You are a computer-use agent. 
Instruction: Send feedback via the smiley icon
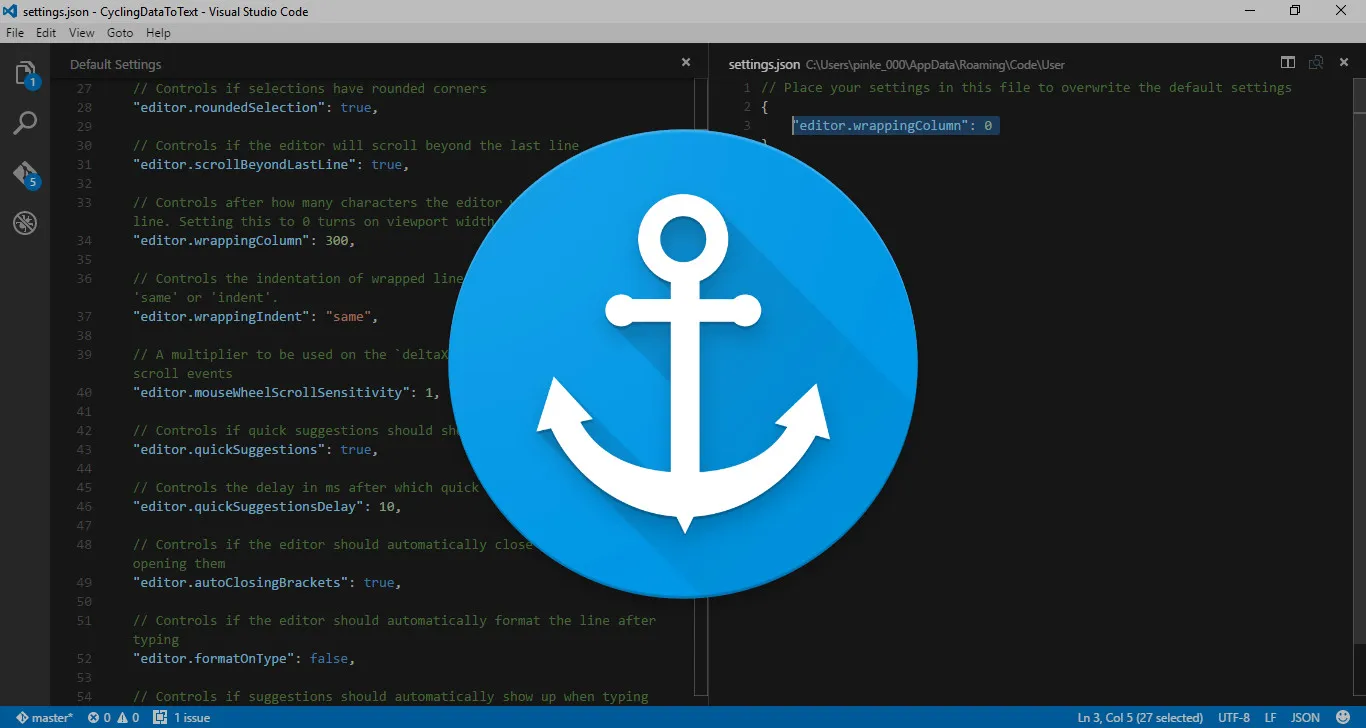click(1342, 717)
